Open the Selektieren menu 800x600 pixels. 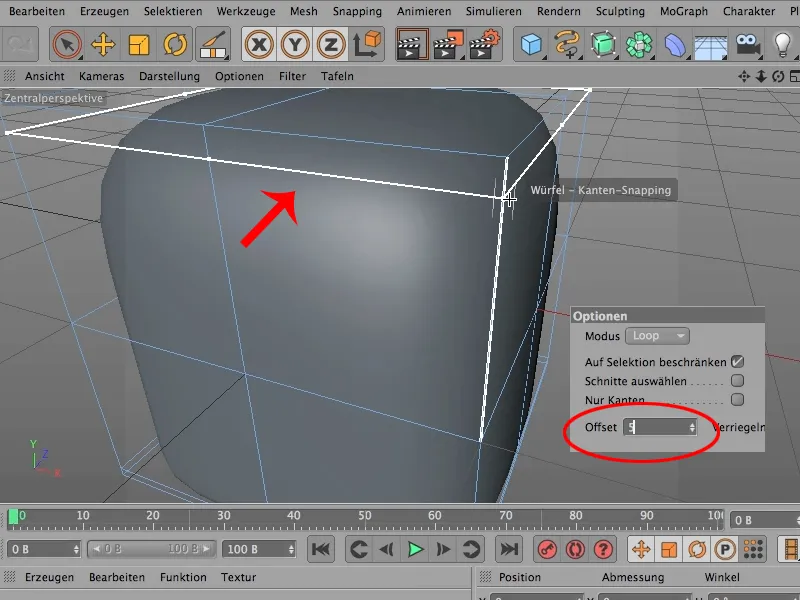click(172, 11)
